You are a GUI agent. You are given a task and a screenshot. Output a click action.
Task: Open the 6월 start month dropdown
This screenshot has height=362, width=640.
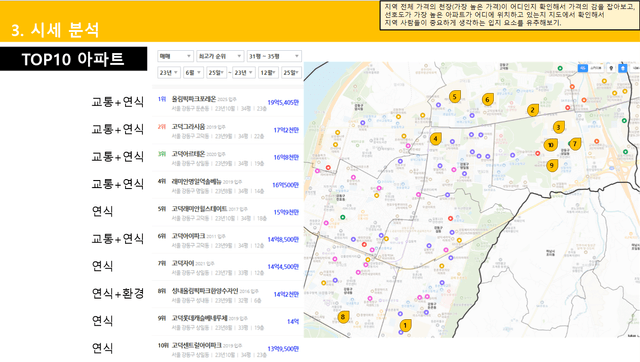pyautogui.click(x=193, y=73)
